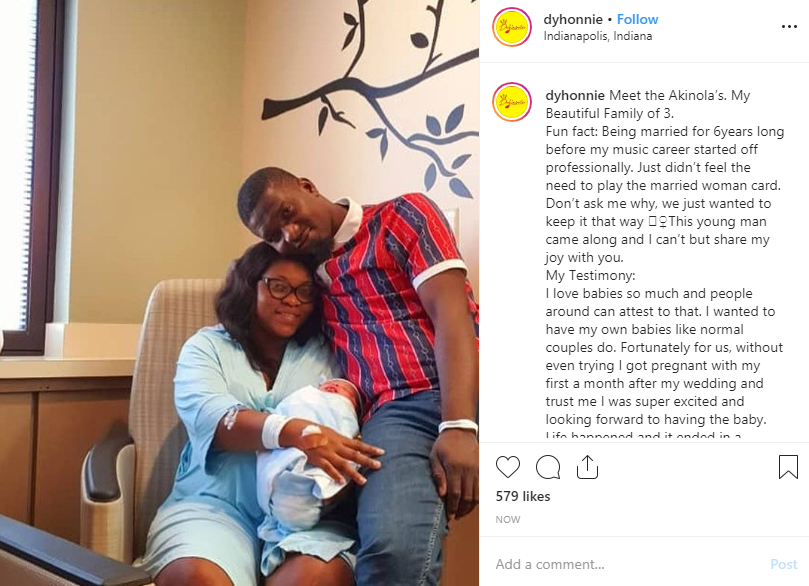
Task: Click the family photo of the post
Action: [x=239, y=293]
